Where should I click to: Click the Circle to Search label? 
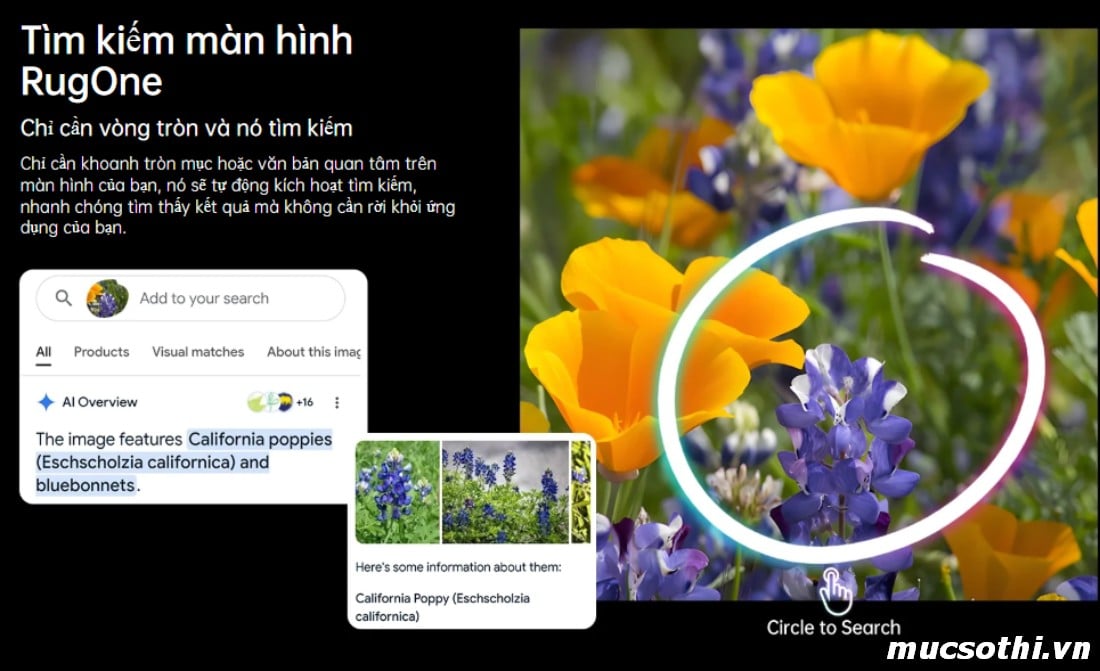[x=833, y=628]
